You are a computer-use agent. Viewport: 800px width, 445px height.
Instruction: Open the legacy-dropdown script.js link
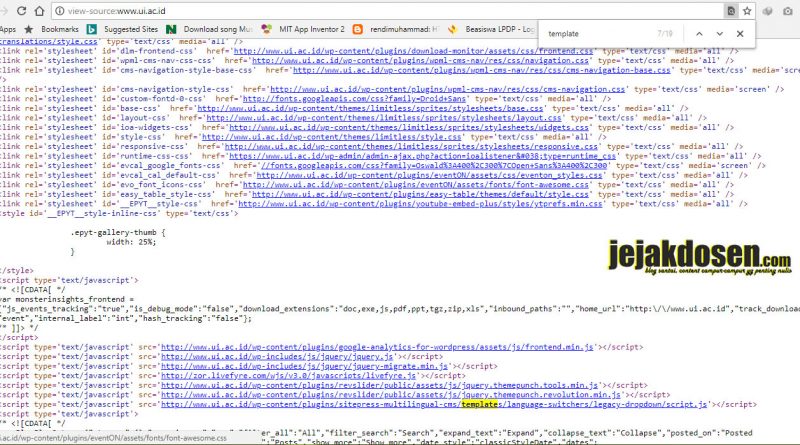pos(434,404)
